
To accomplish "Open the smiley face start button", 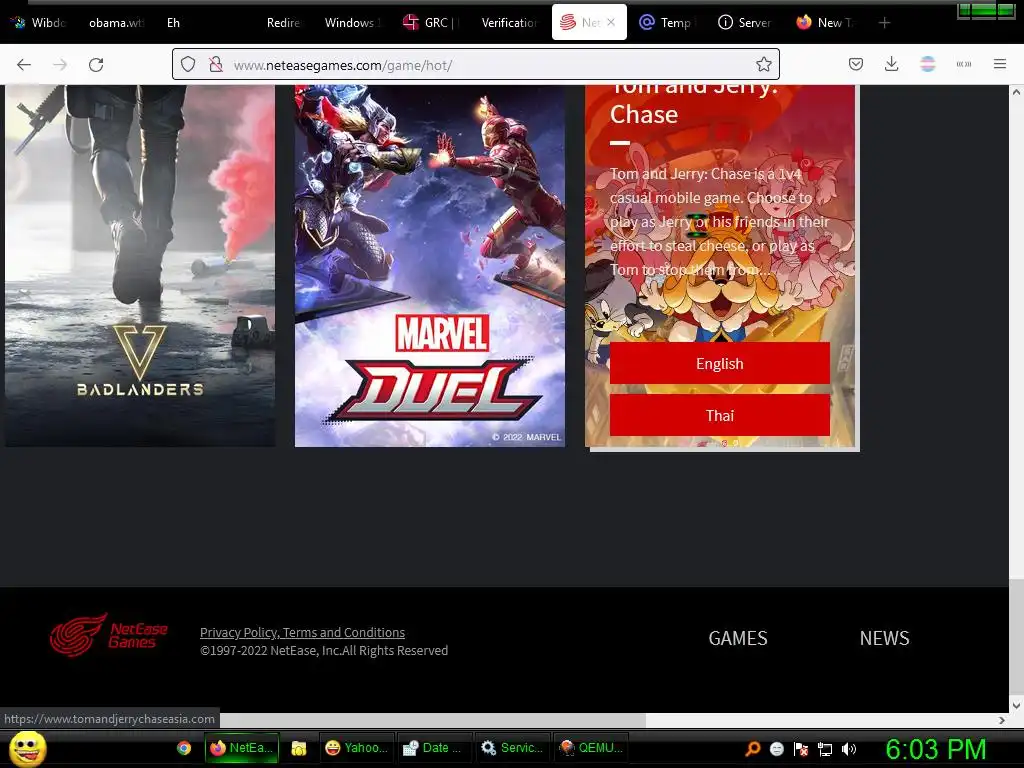I will click(27, 748).
